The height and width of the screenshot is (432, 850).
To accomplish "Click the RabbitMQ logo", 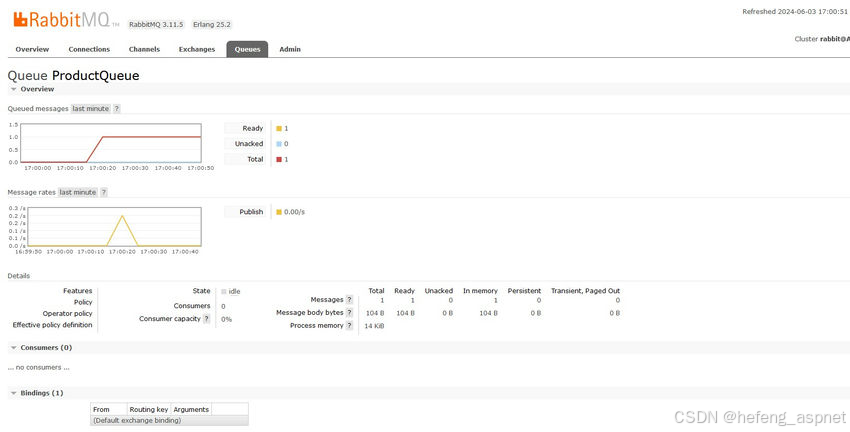I will tap(66, 20).
